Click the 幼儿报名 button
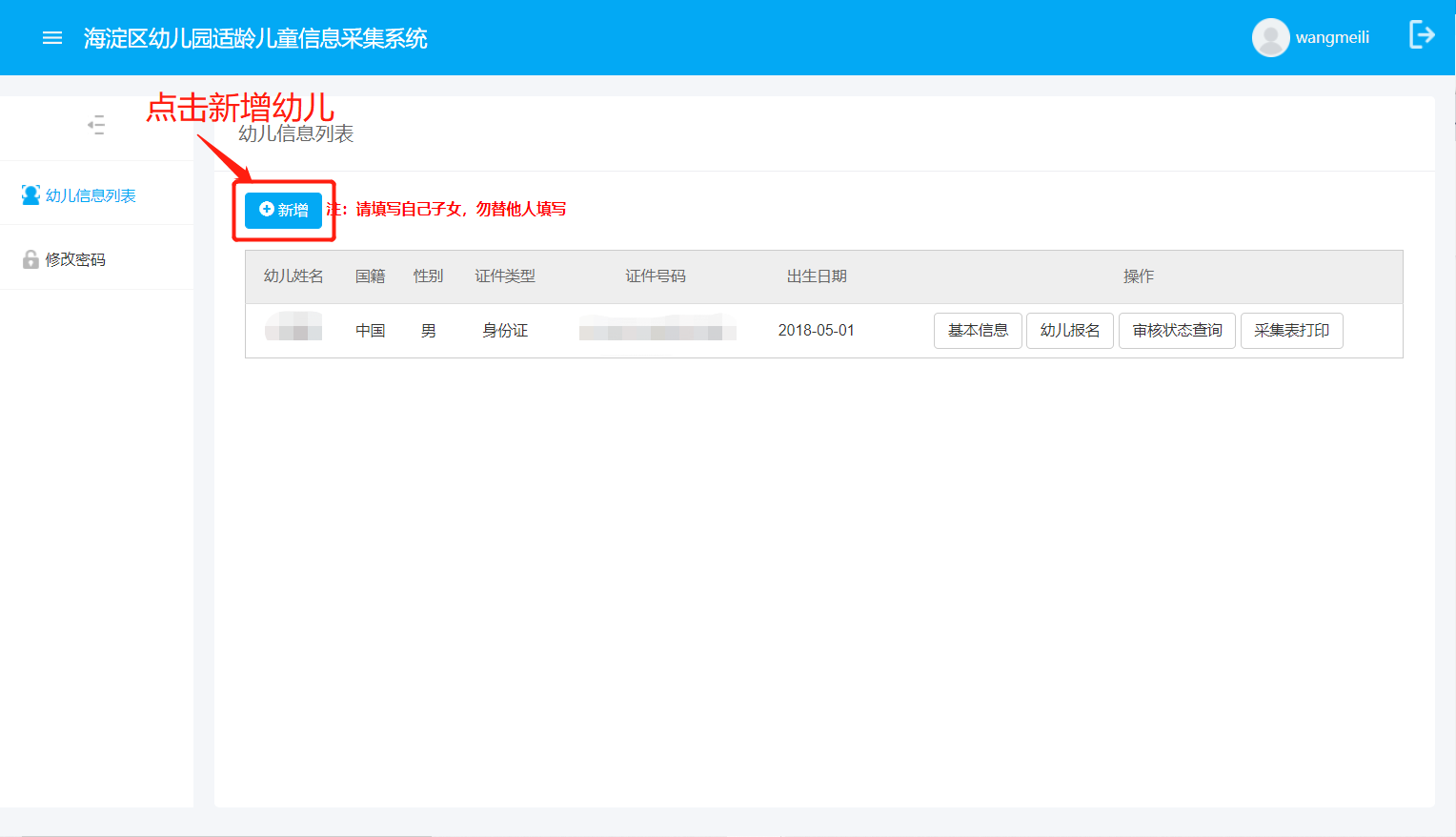1456x837 pixels. [1069, 331]
